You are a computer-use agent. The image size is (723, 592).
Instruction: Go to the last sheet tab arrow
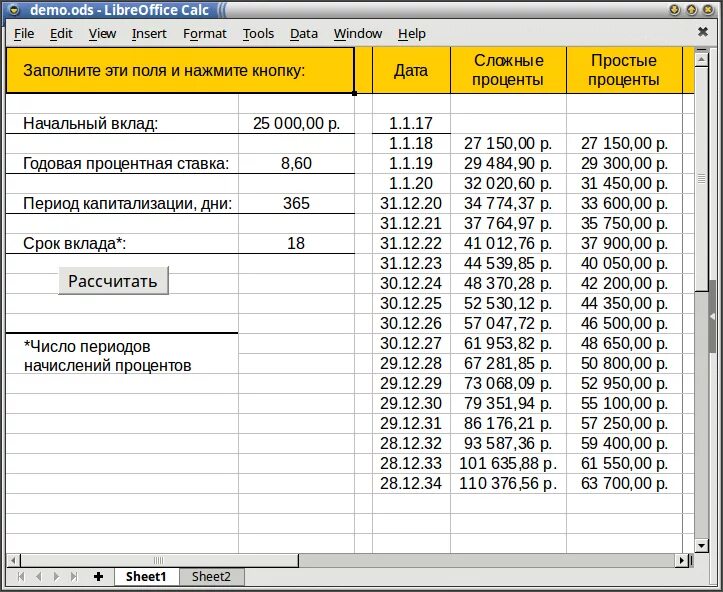74,576
